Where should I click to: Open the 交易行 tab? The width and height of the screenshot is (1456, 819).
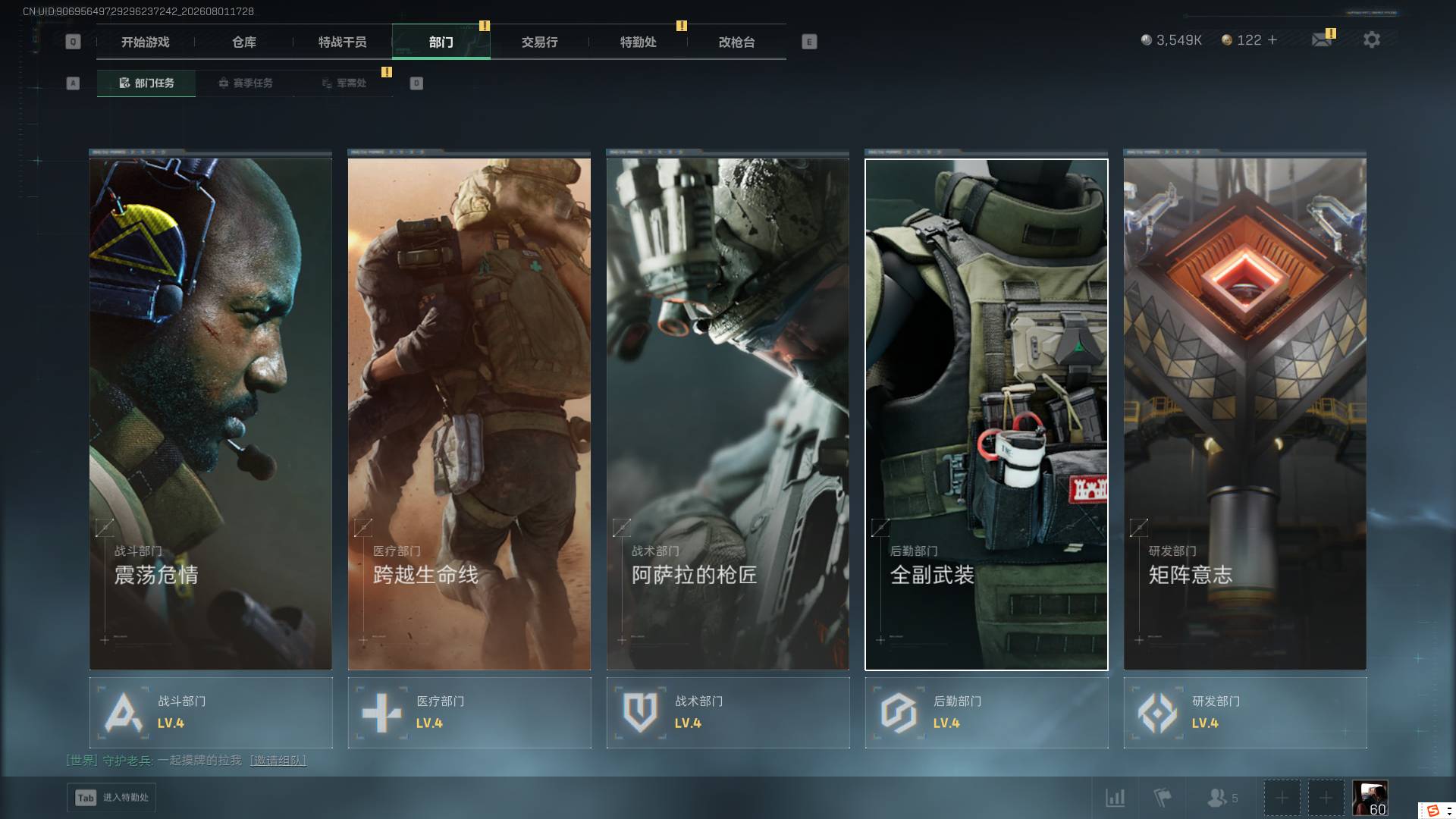(540, 42)
